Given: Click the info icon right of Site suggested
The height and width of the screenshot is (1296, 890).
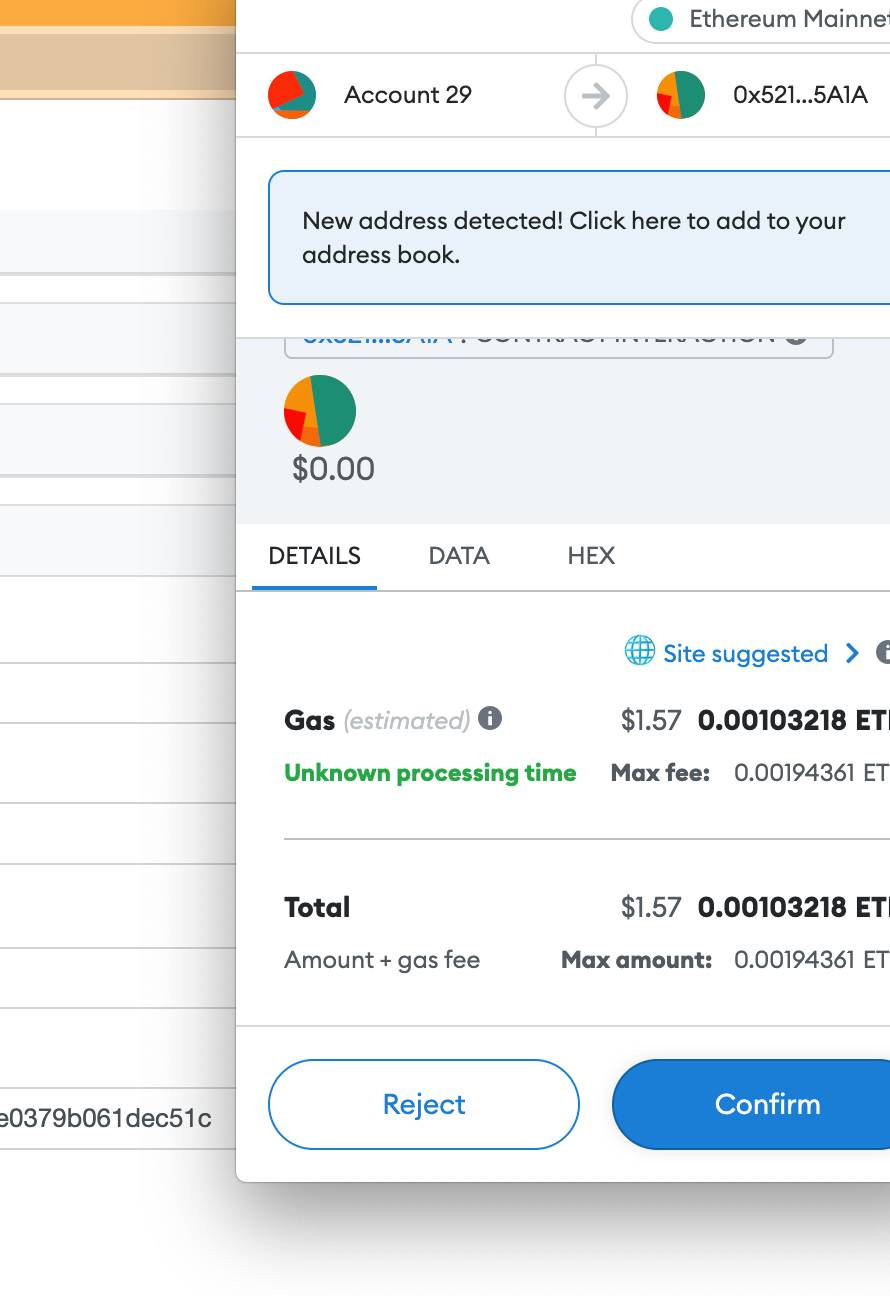Looking at the screenshot, I should [883, 653].
